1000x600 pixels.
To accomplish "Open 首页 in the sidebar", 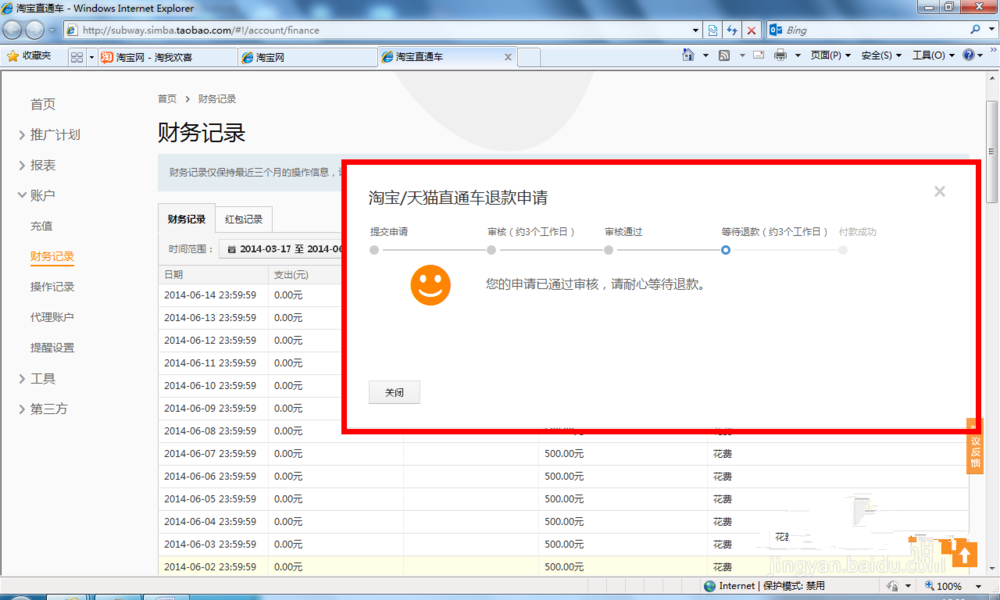I will 43,104.
